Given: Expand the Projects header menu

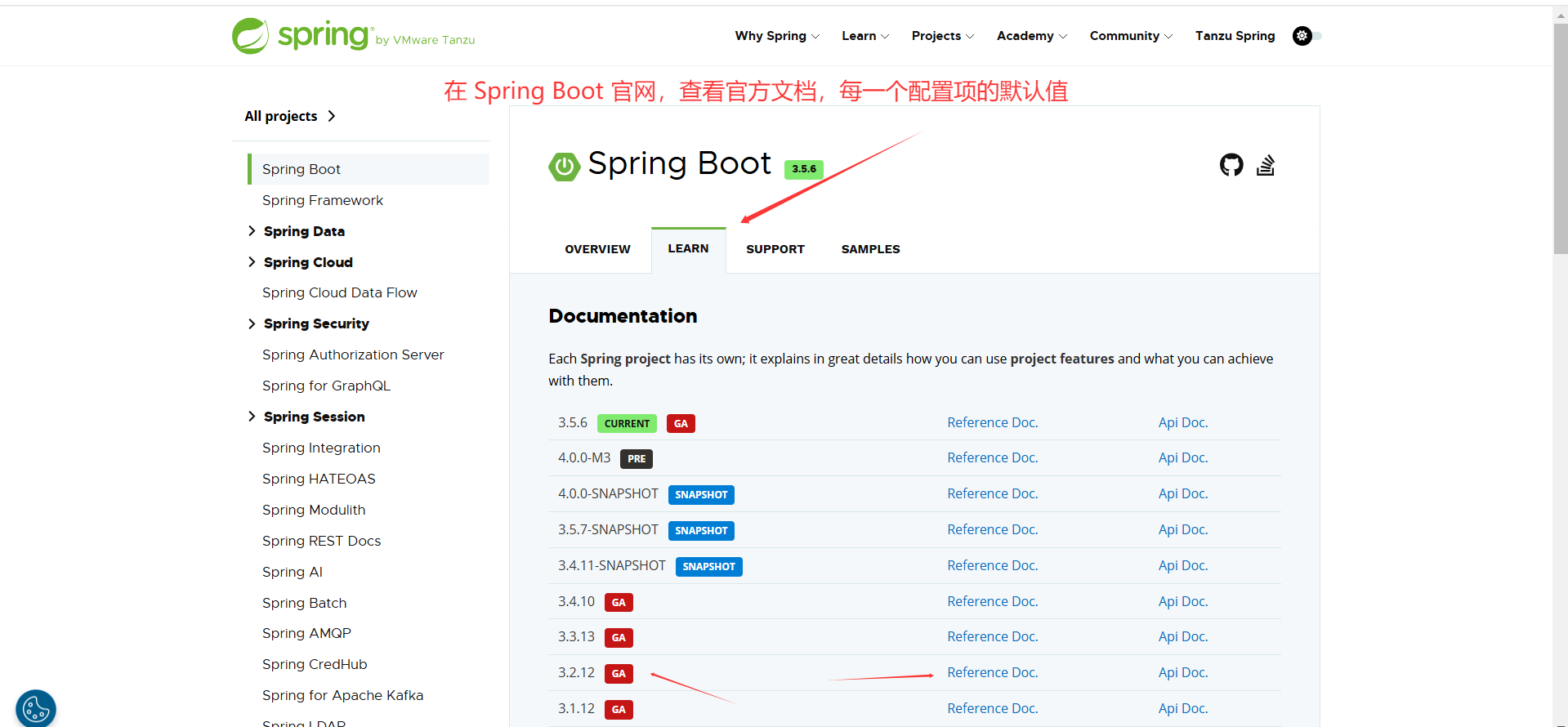Looking at the screenshot, I should tap(943, 36).
